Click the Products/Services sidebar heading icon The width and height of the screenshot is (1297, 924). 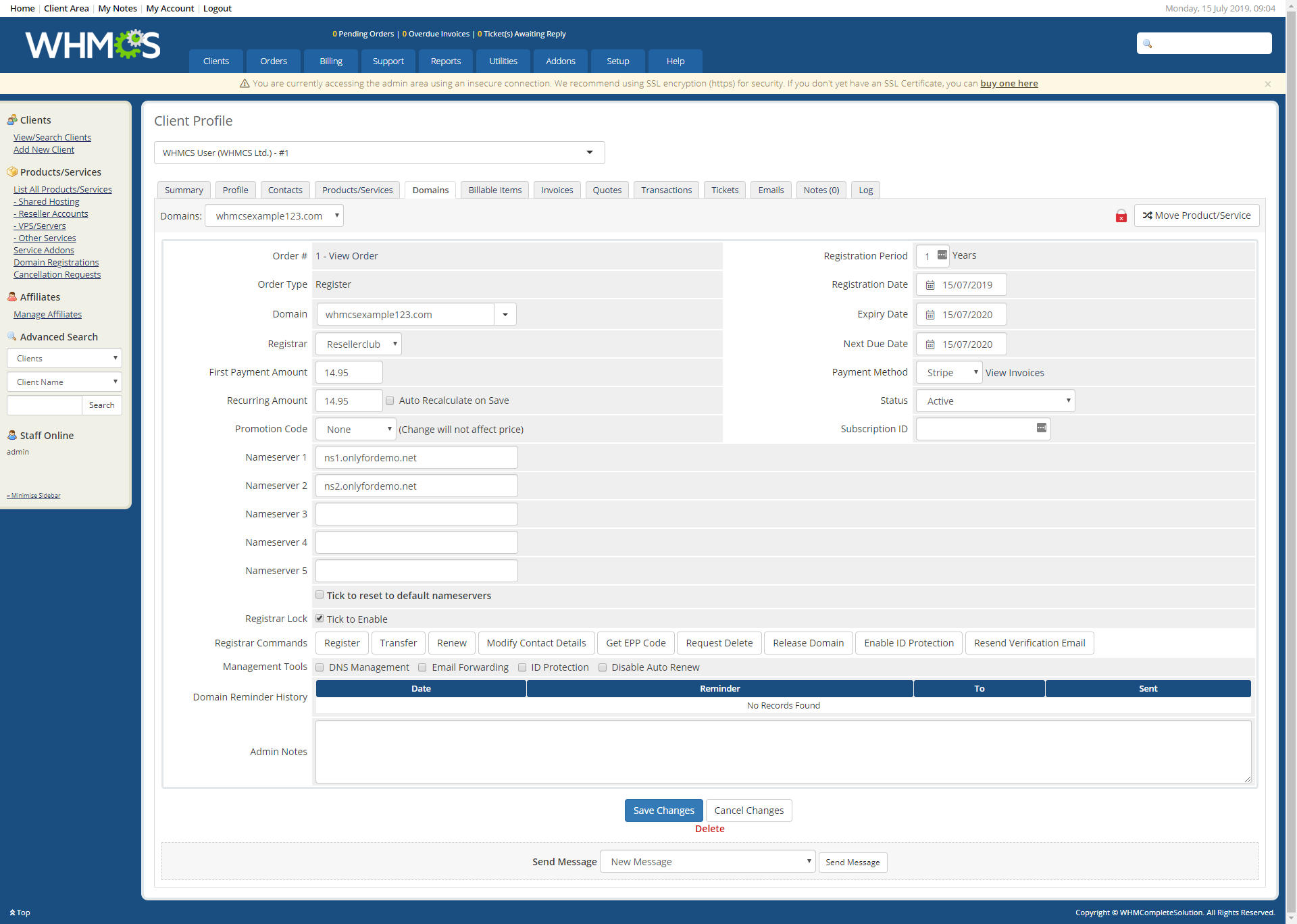coord(12,172)
